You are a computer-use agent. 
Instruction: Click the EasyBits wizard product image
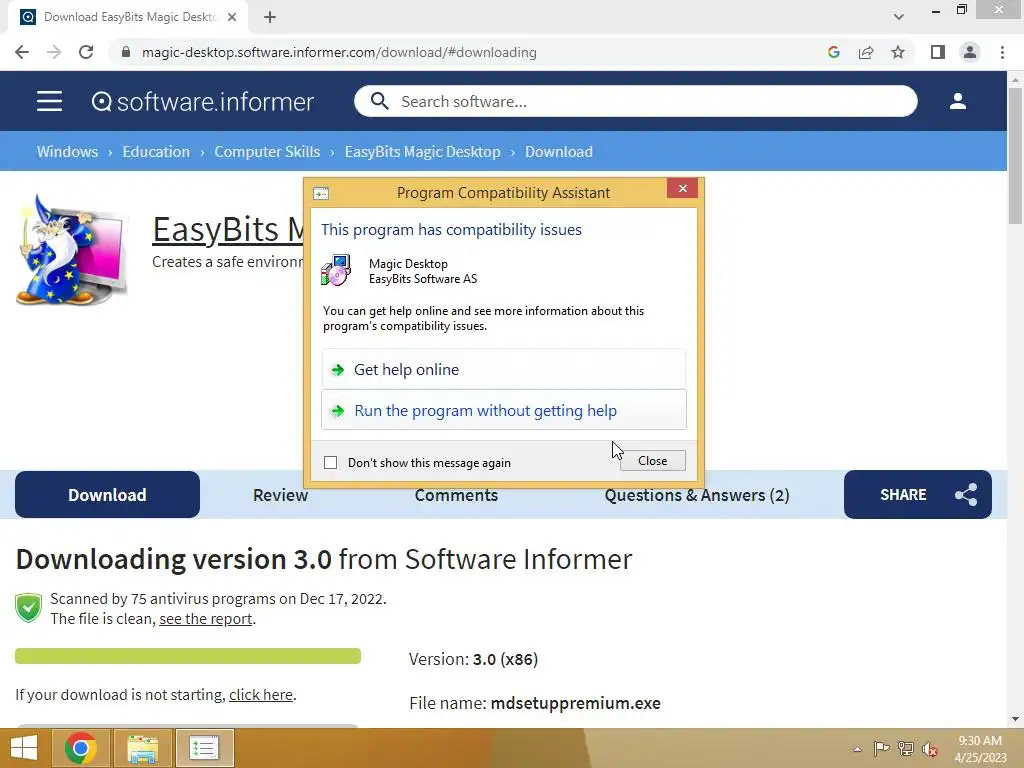(x=72, y=249)
